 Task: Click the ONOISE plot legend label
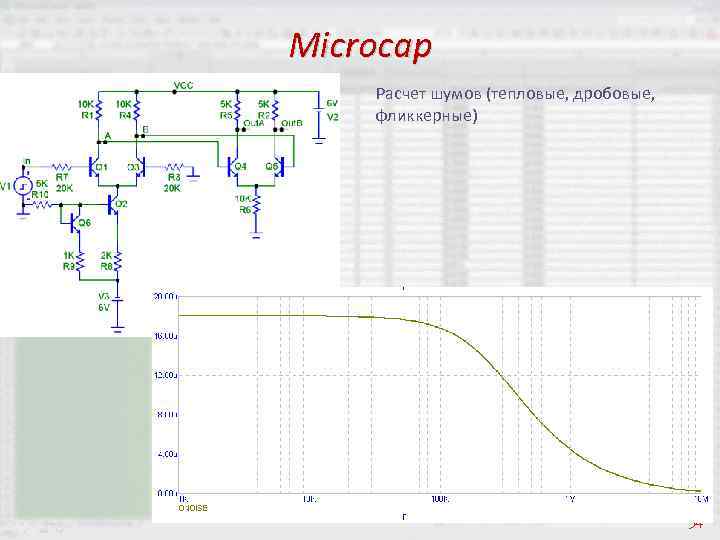(193, 508)
